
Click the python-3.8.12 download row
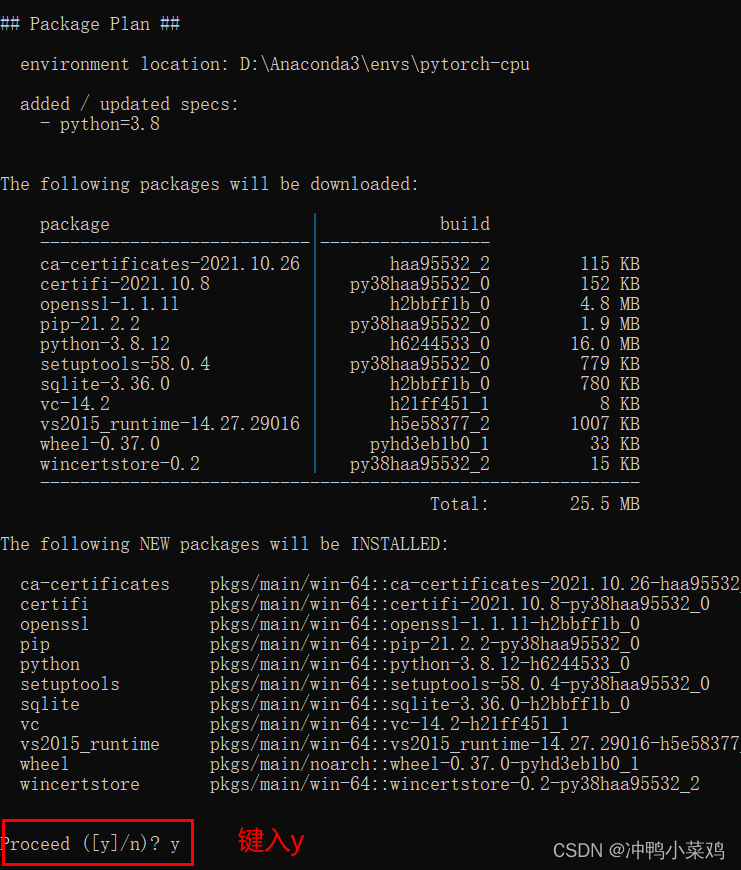[x=339, y=343]
